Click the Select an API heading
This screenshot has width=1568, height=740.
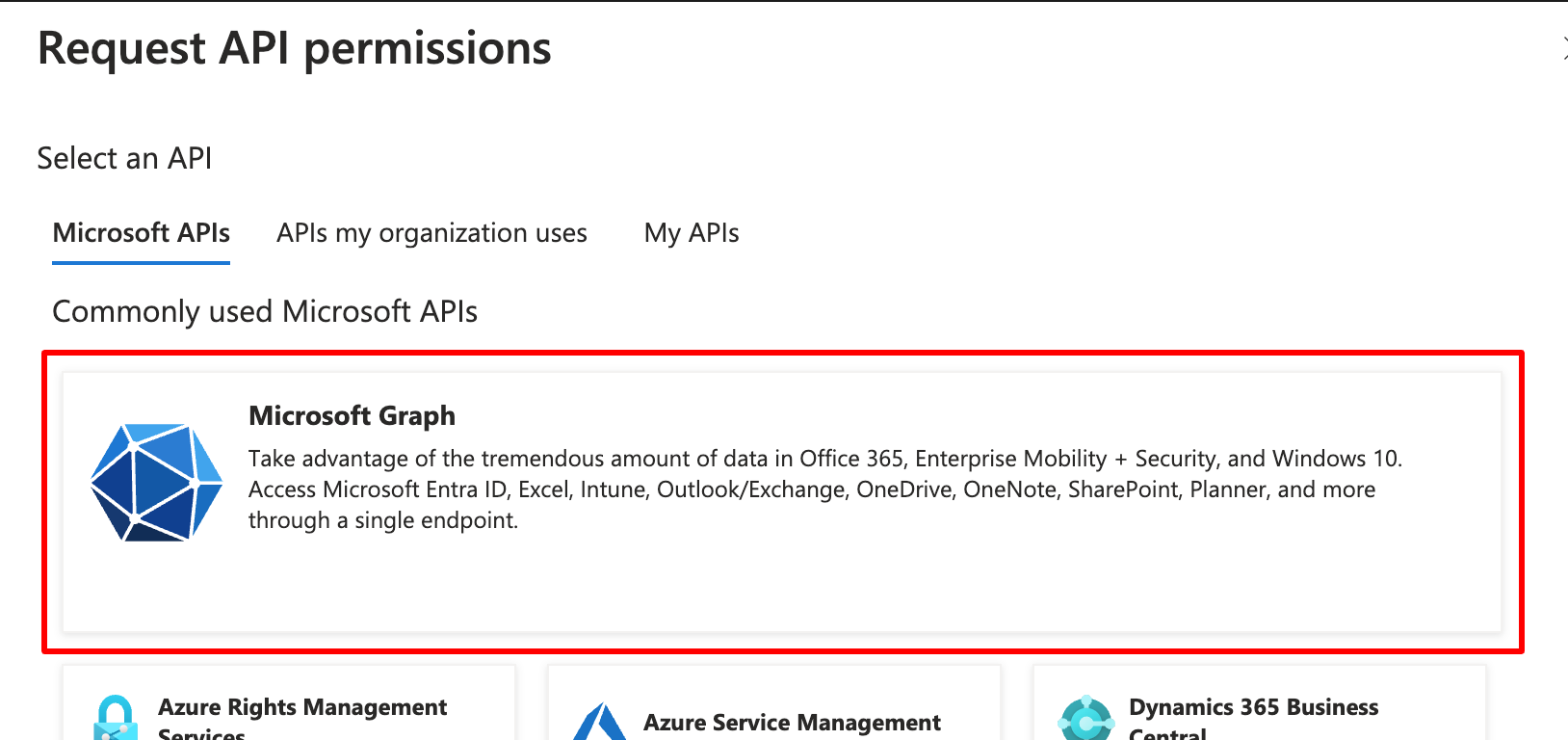pyautogui.click(x=124, y=158)
